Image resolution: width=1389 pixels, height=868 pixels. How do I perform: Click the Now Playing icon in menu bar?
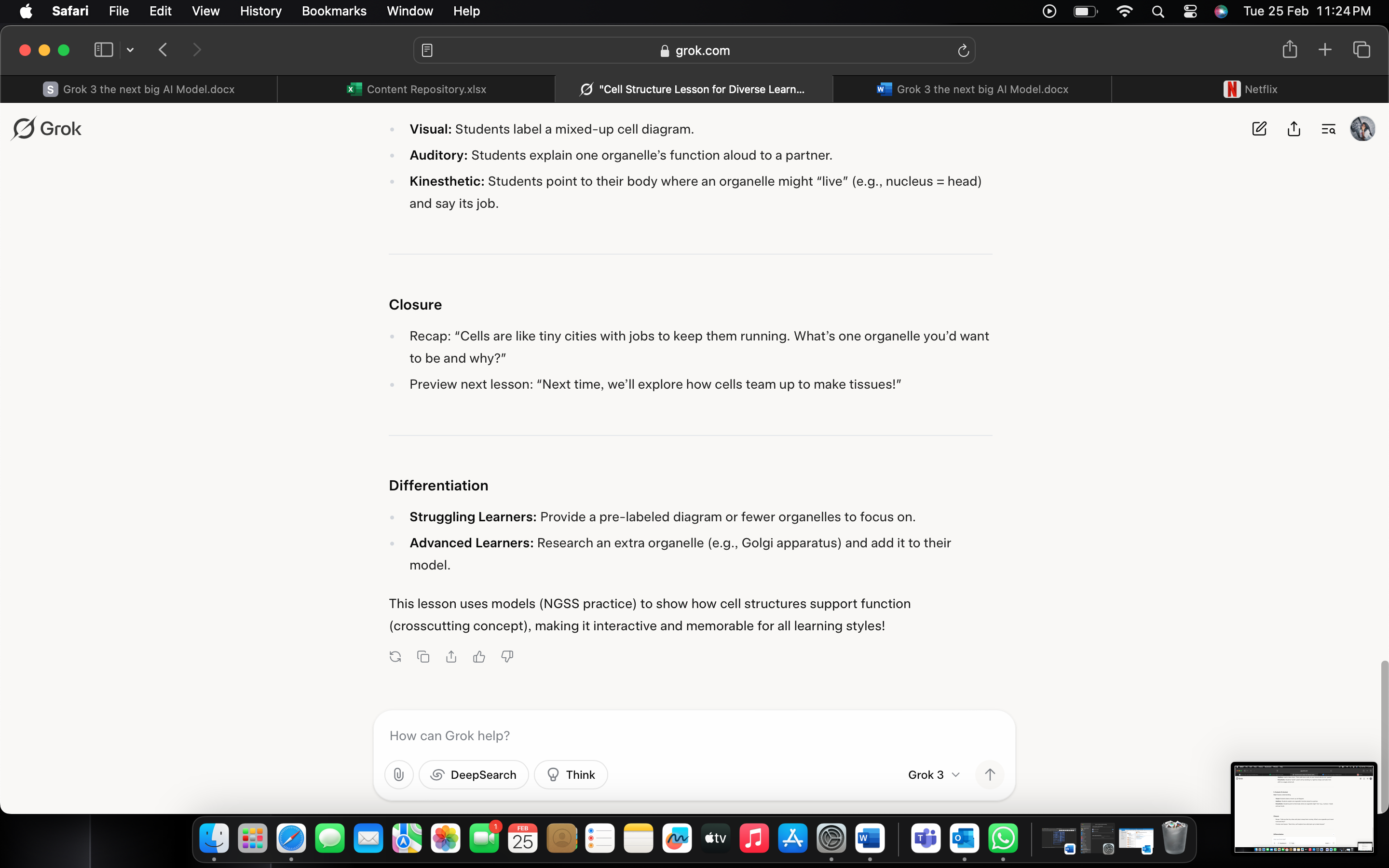(x=1049, y=12)
